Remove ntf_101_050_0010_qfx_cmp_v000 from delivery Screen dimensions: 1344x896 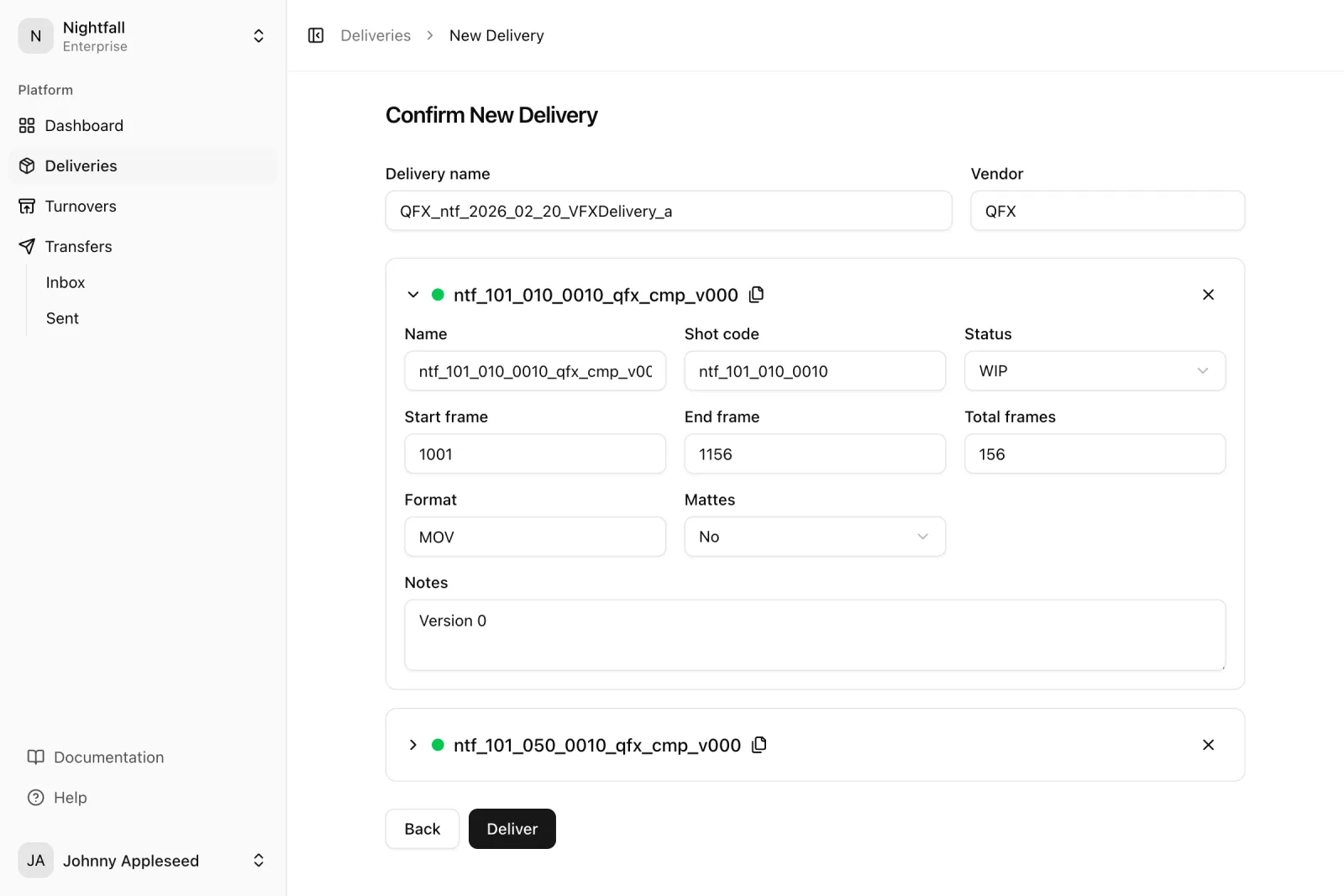coord(1208,745)
